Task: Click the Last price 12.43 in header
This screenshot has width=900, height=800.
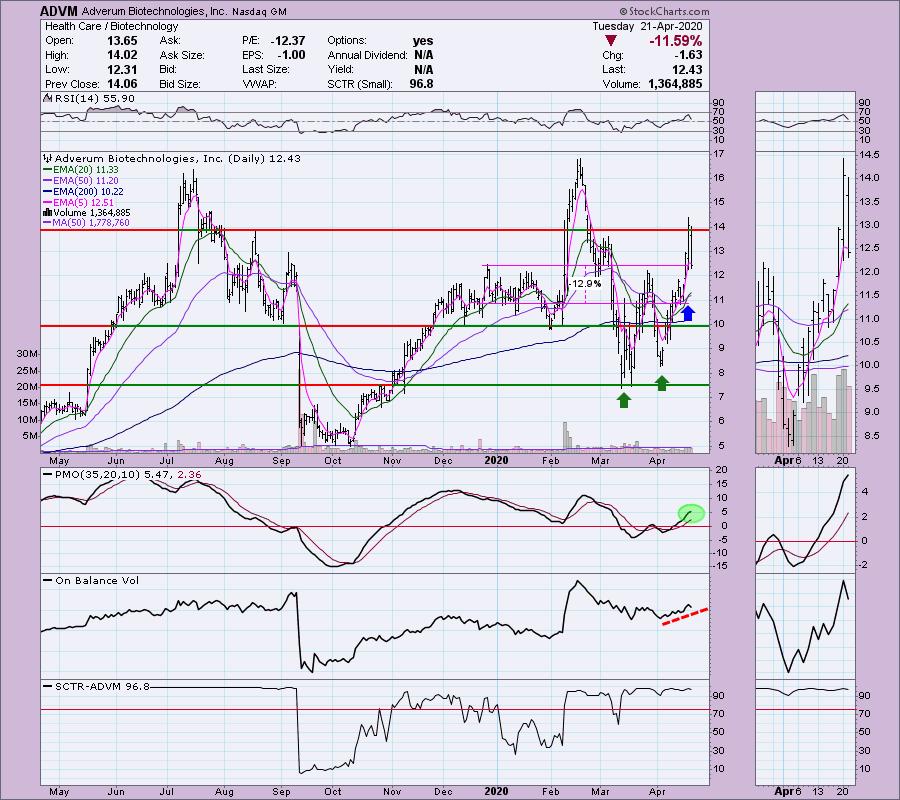Action: [x=687, y=69]
